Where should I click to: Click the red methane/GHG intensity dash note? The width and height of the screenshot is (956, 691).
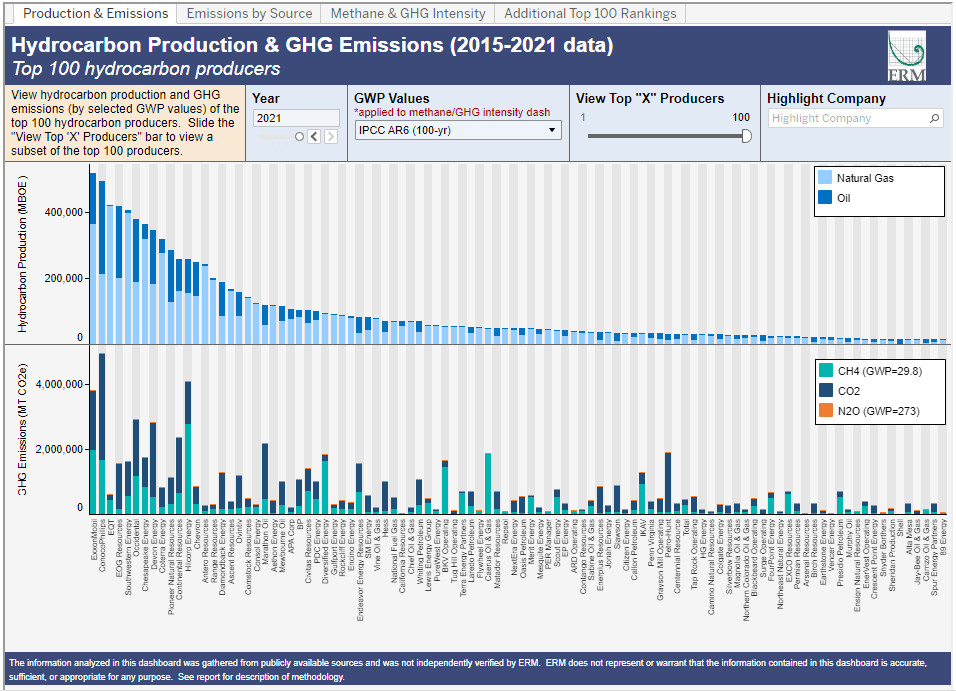pos(452,112)
